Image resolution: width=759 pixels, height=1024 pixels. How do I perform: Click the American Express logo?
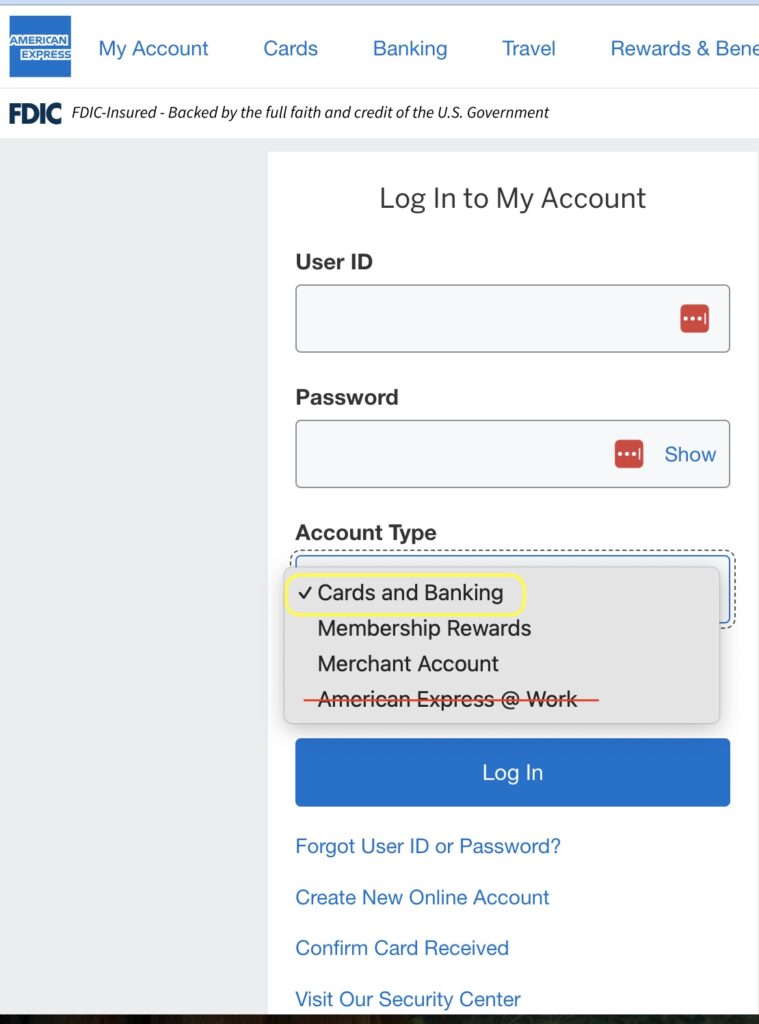pos(40,47)
